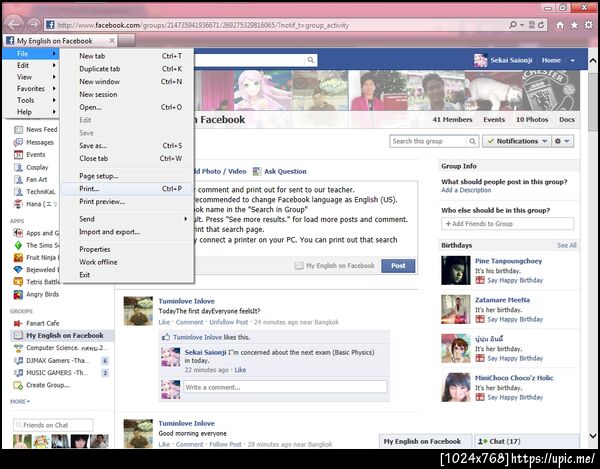Open the browser Home icon
Viewport: 600px width, 469px height.
point(560,25)
